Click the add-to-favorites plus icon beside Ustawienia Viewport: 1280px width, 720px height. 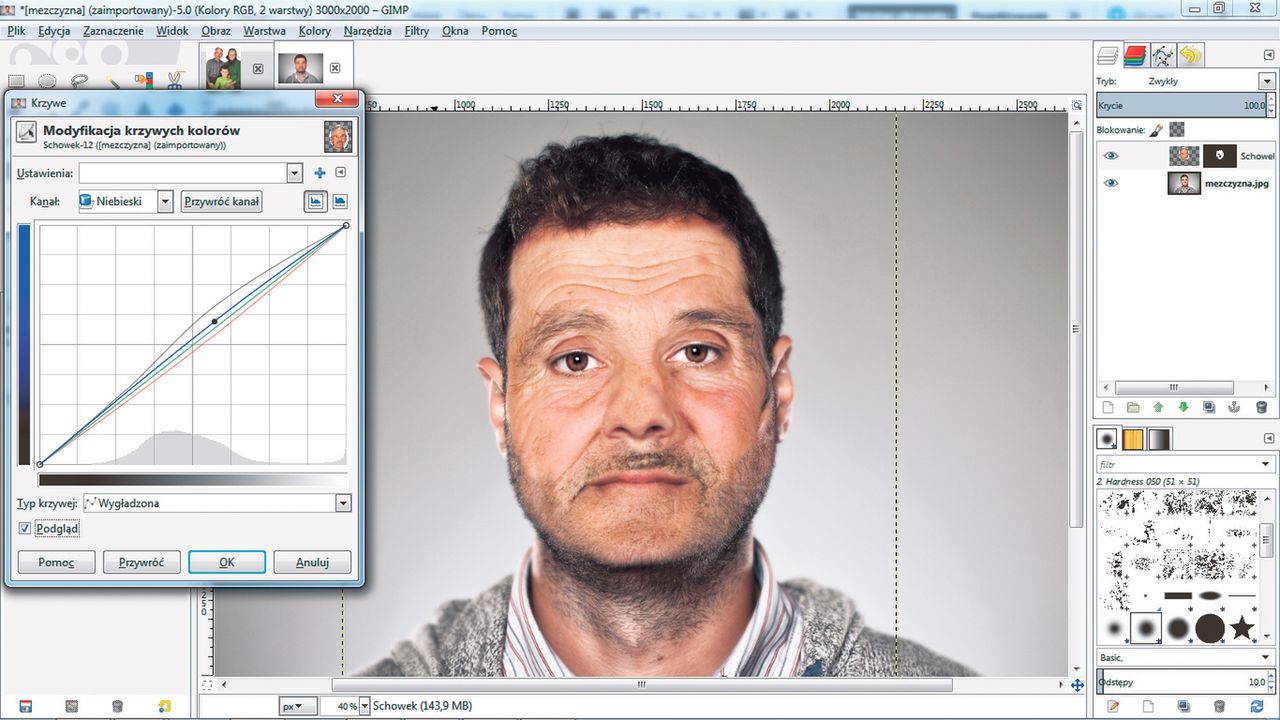(x=320, y=173)
